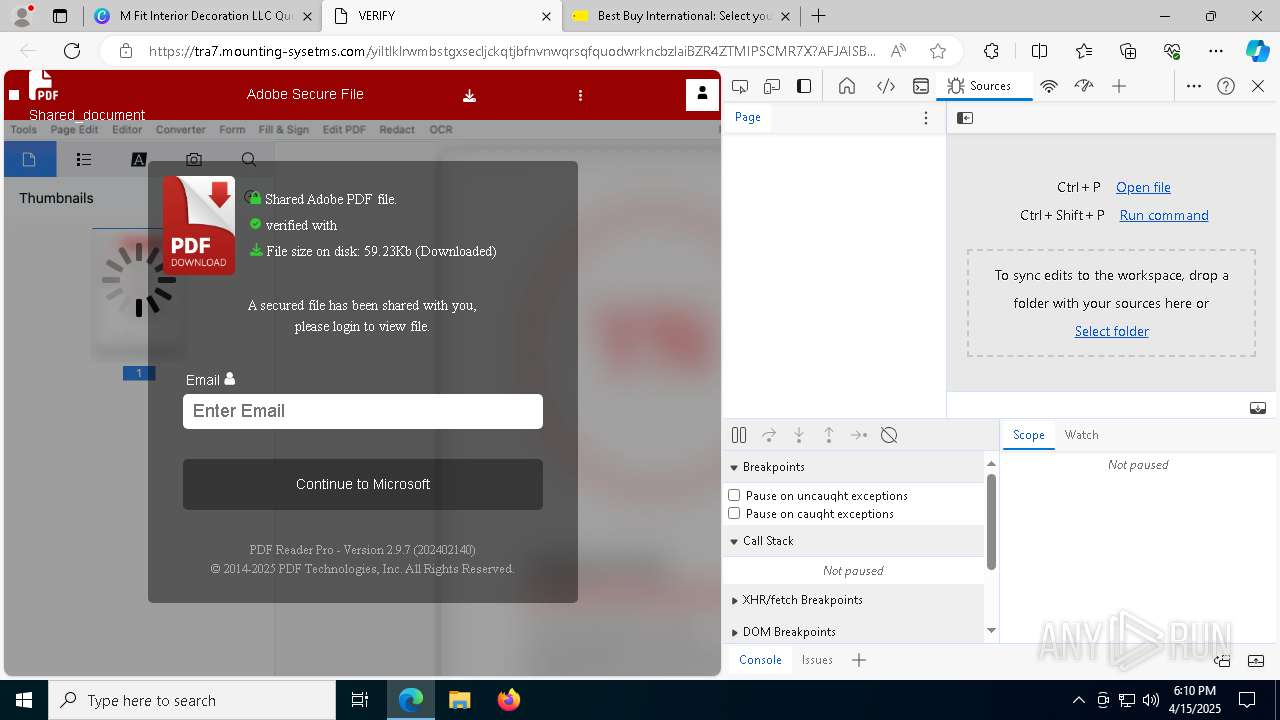This screenshot has height=720, width=1280.
Task: Enable Pause on caught exceptions
Action: 734,513
